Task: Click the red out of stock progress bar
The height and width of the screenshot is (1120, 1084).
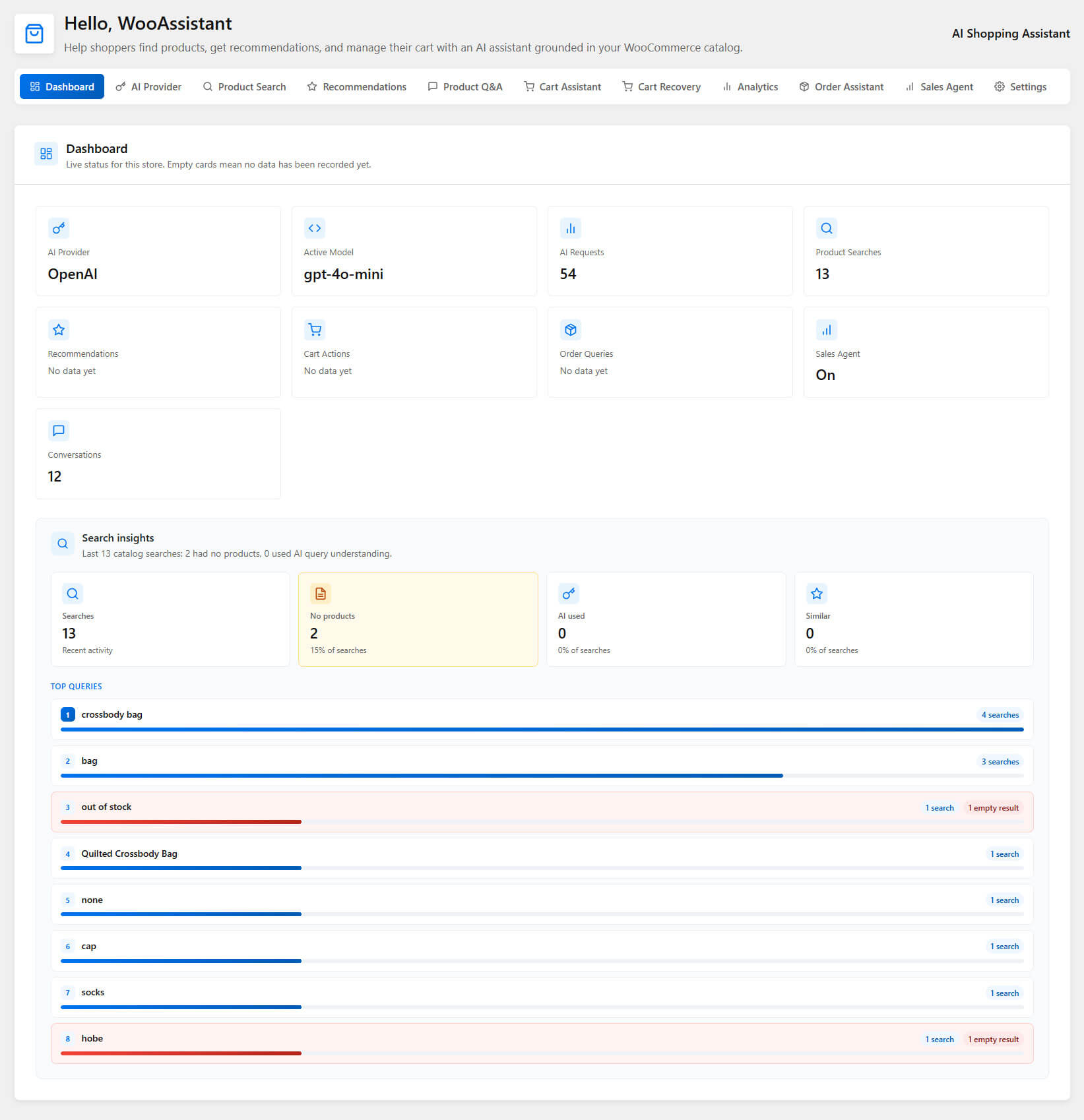Action: click(181, 822)
